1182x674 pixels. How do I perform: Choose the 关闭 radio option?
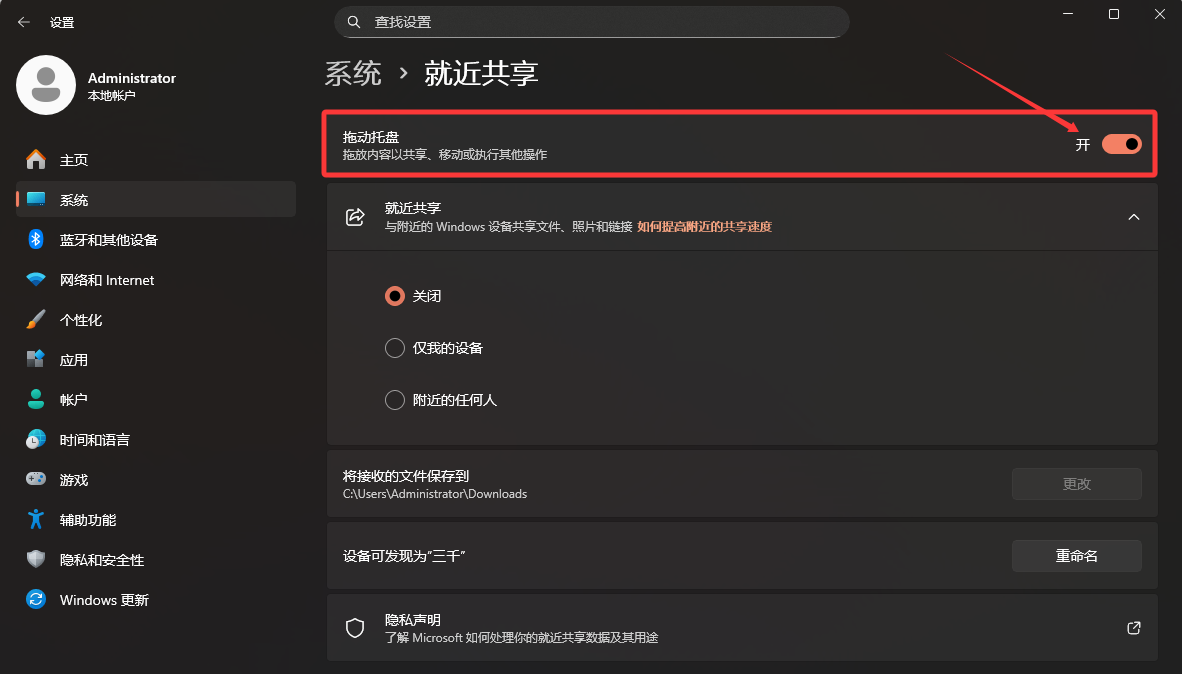tap(395, 296)
